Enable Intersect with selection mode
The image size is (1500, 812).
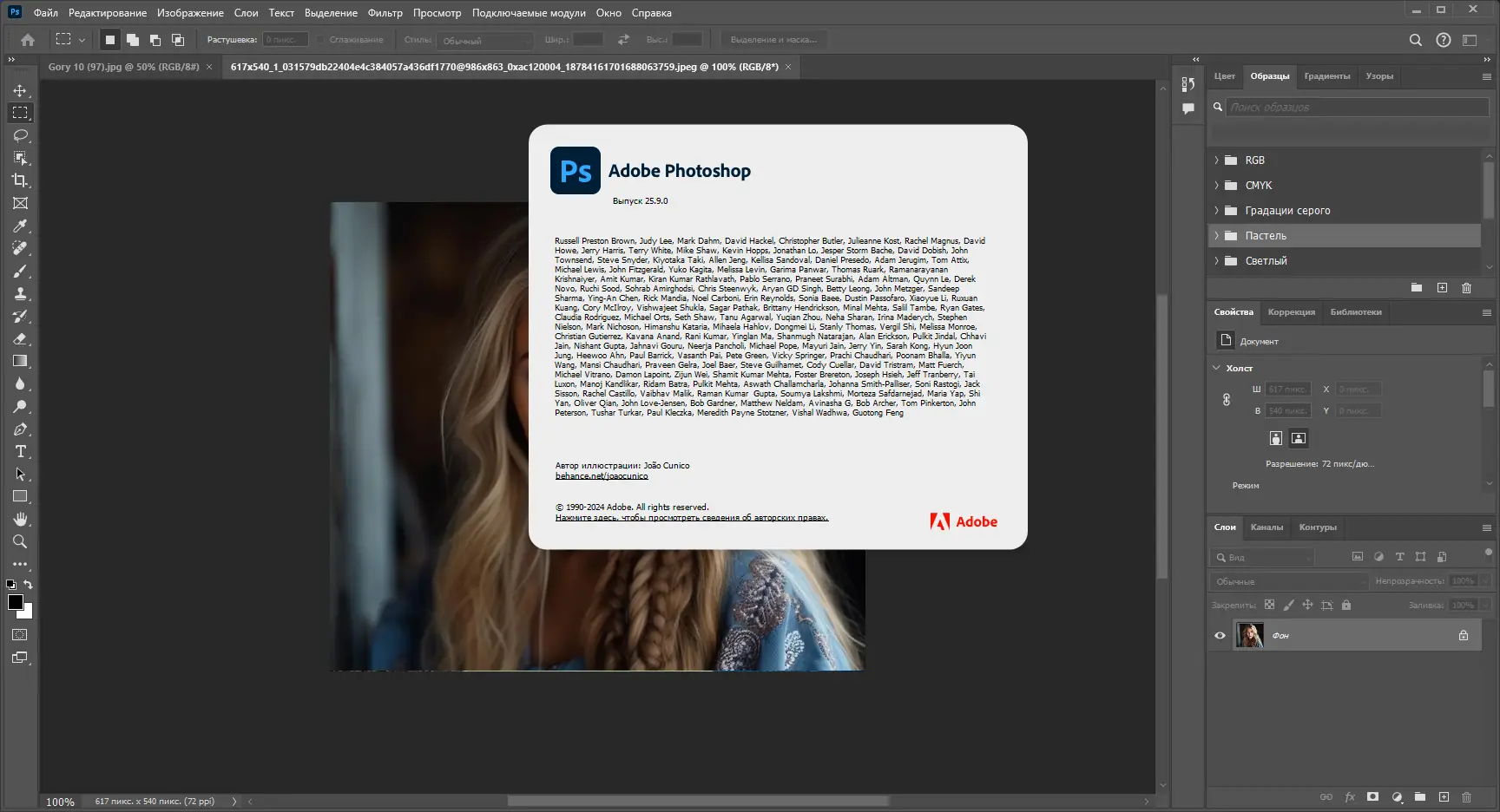tap(178, 40)
